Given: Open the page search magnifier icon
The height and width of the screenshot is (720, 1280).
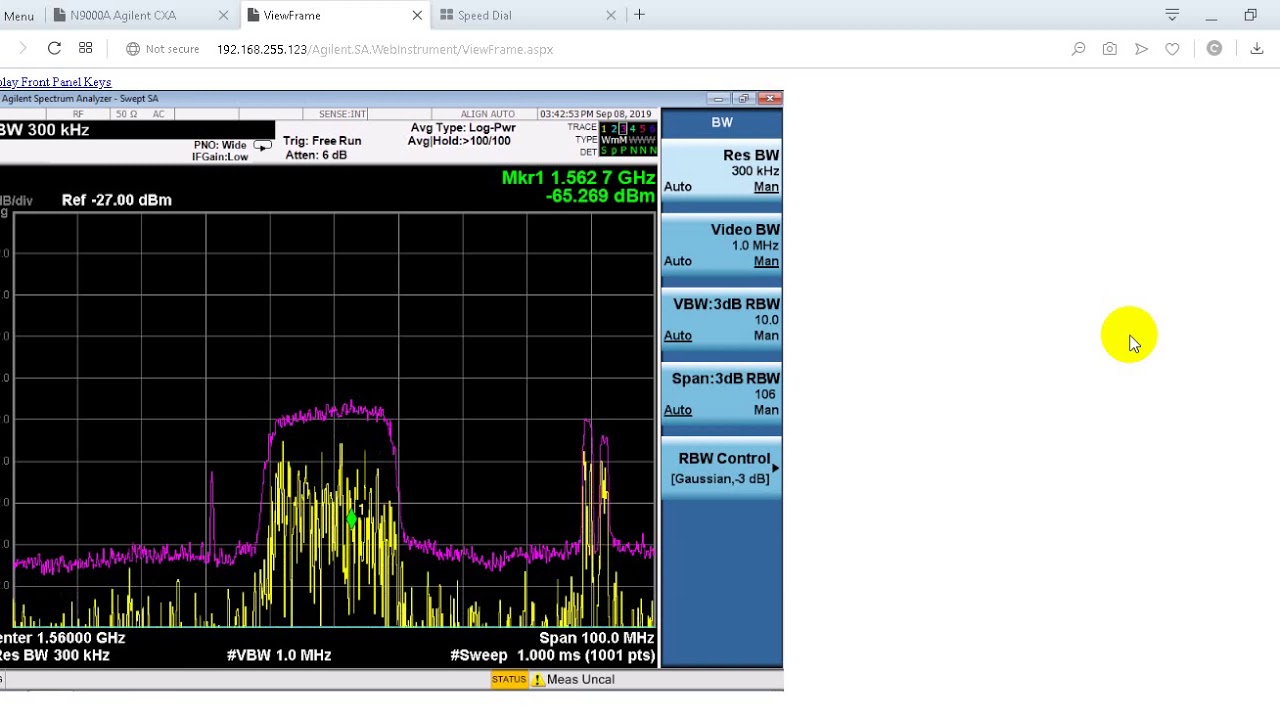Looking at the screenshot, I should click(1078, 49).
